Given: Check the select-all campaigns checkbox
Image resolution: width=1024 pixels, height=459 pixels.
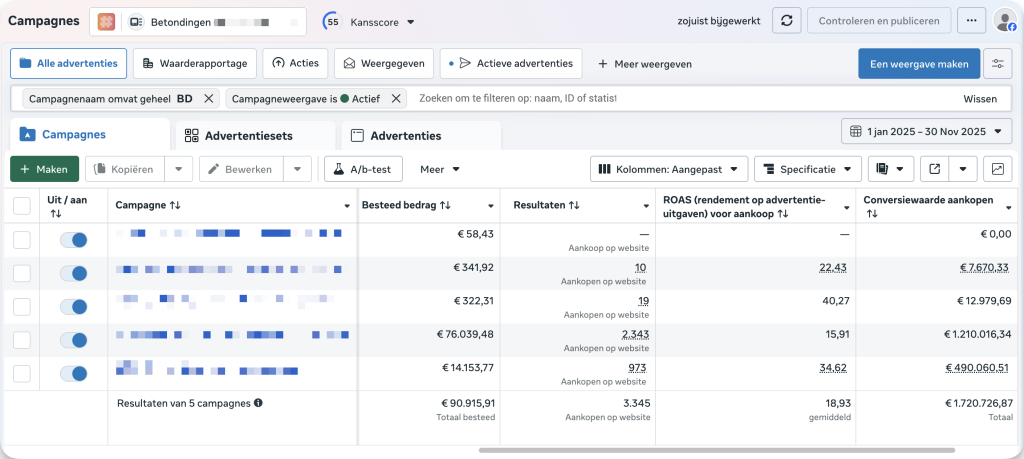Looking at the screenshot, I should click(x=22, y=206).
